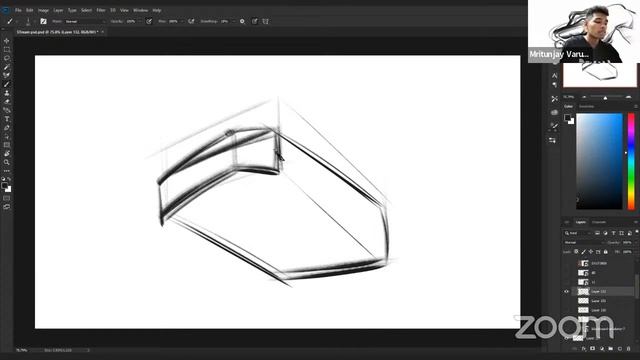Switch to the Swatches tab

point(587,107)
